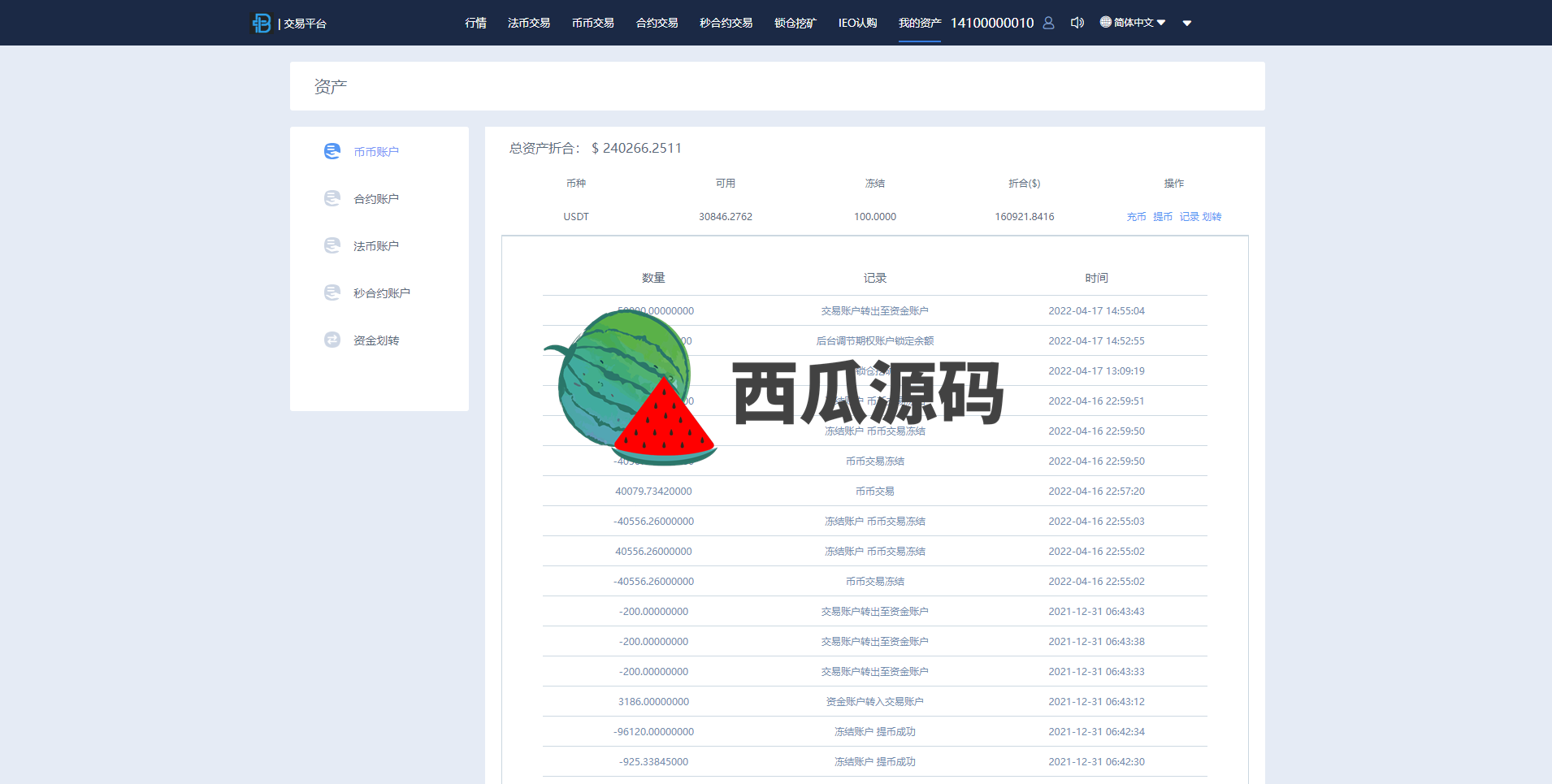1552x784 pixels.
Task: Open 币币账户 in sidebar
Action: click(x=376, y=152)
